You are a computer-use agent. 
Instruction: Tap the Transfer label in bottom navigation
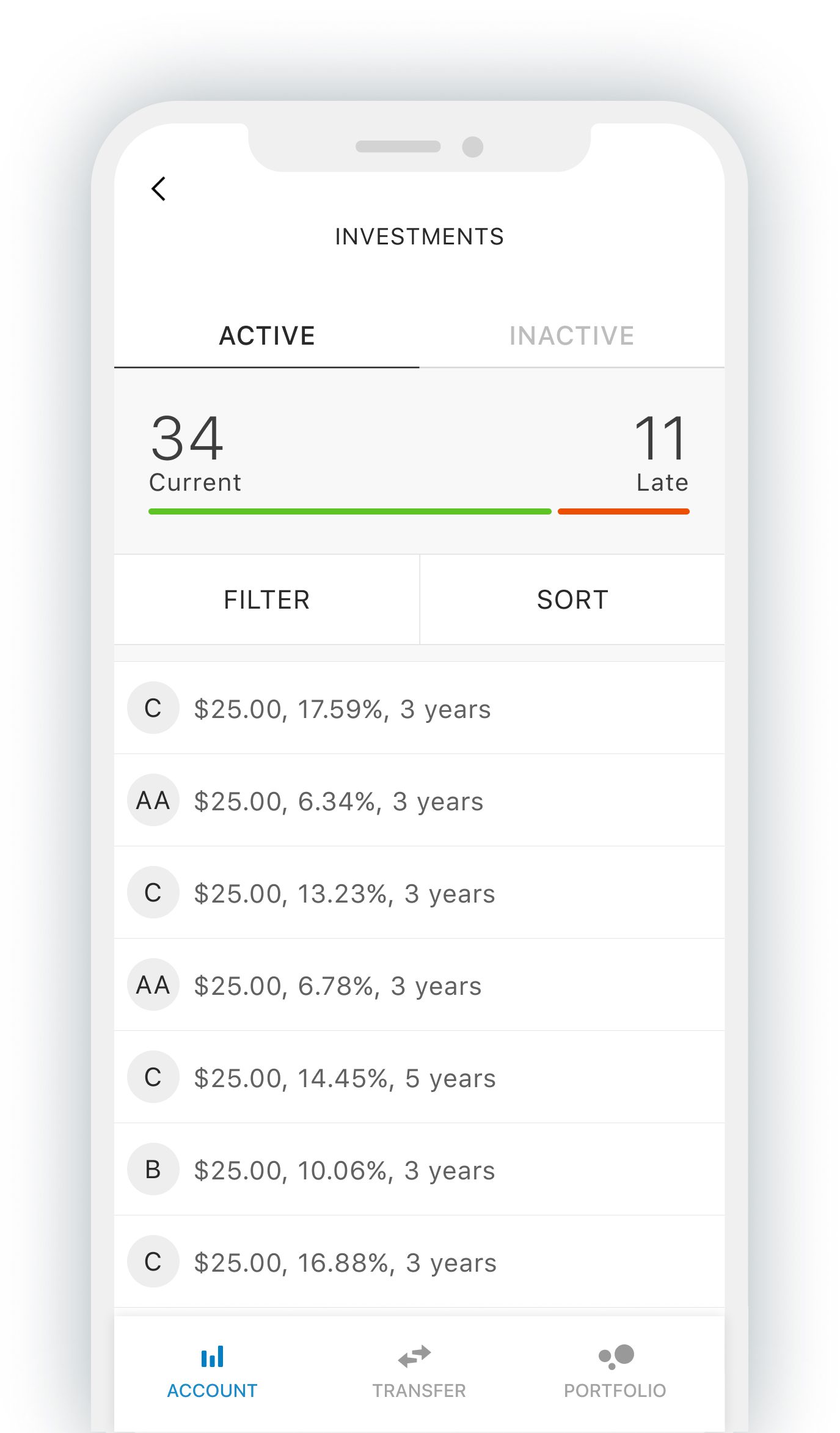[x=419, y=1391]
